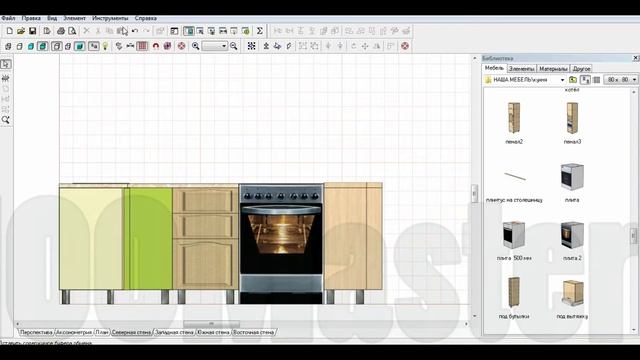Select the arrow selection tool in left sidebar
Image resolution: width=640 pixels, height=360 pixels.
coord(6,64)
